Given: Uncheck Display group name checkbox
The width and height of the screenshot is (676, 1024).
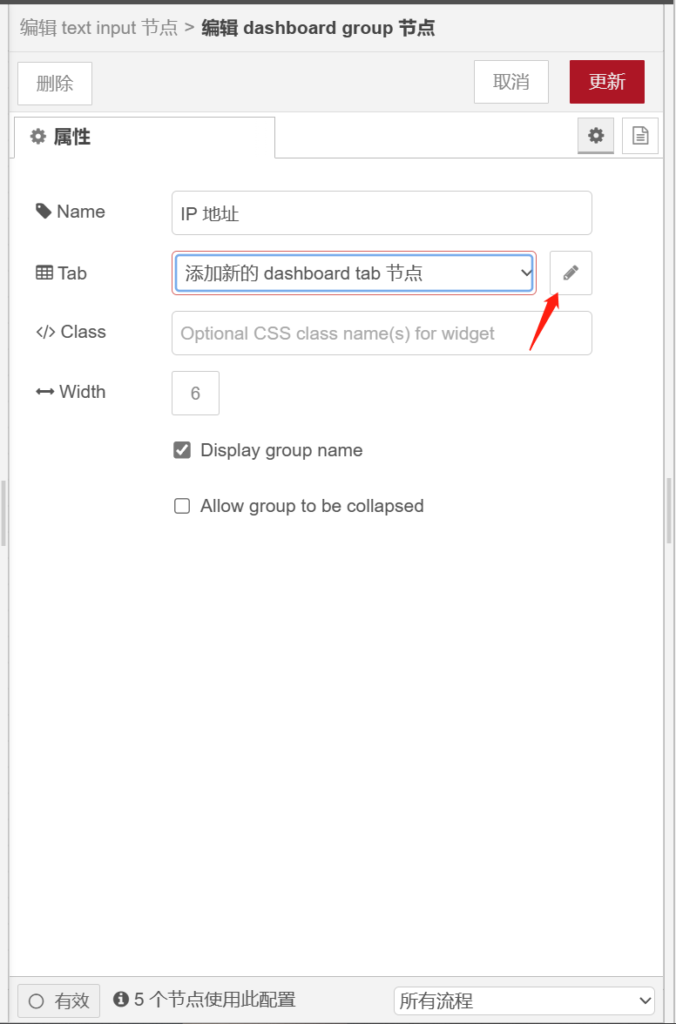Looking at the screenshot, I should [182, 451].
